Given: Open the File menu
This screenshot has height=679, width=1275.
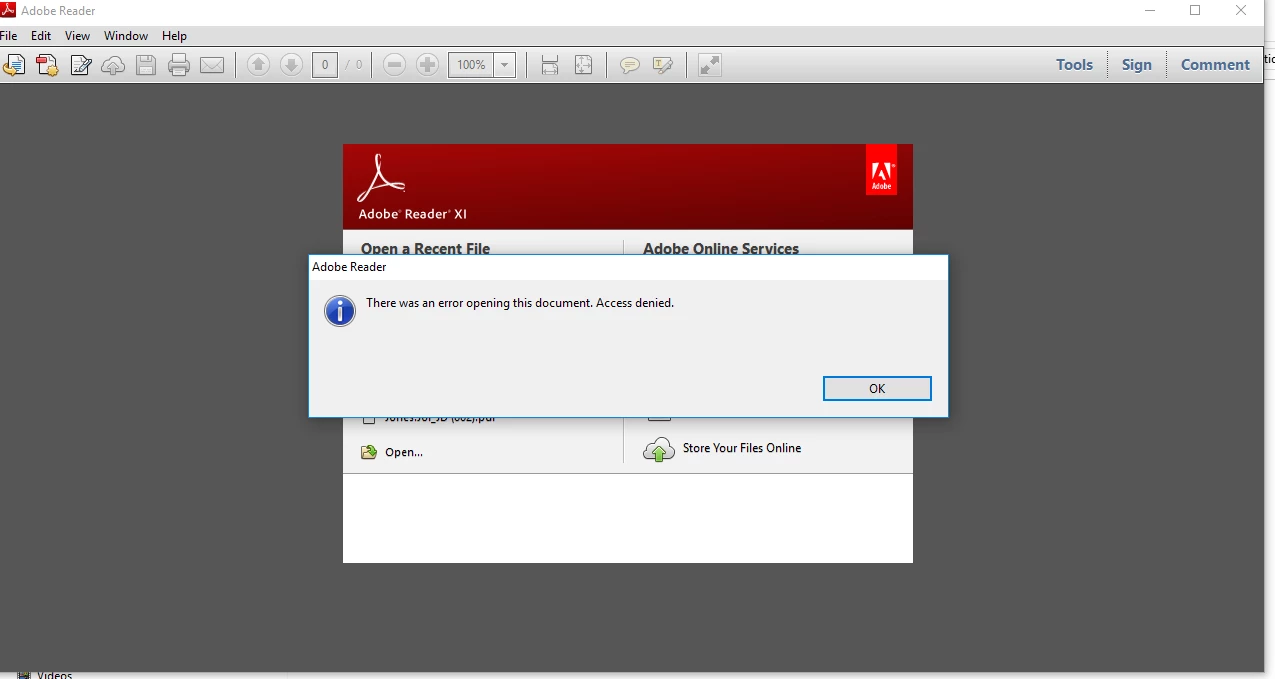Looking at the screenshot, I should [9, 36].
